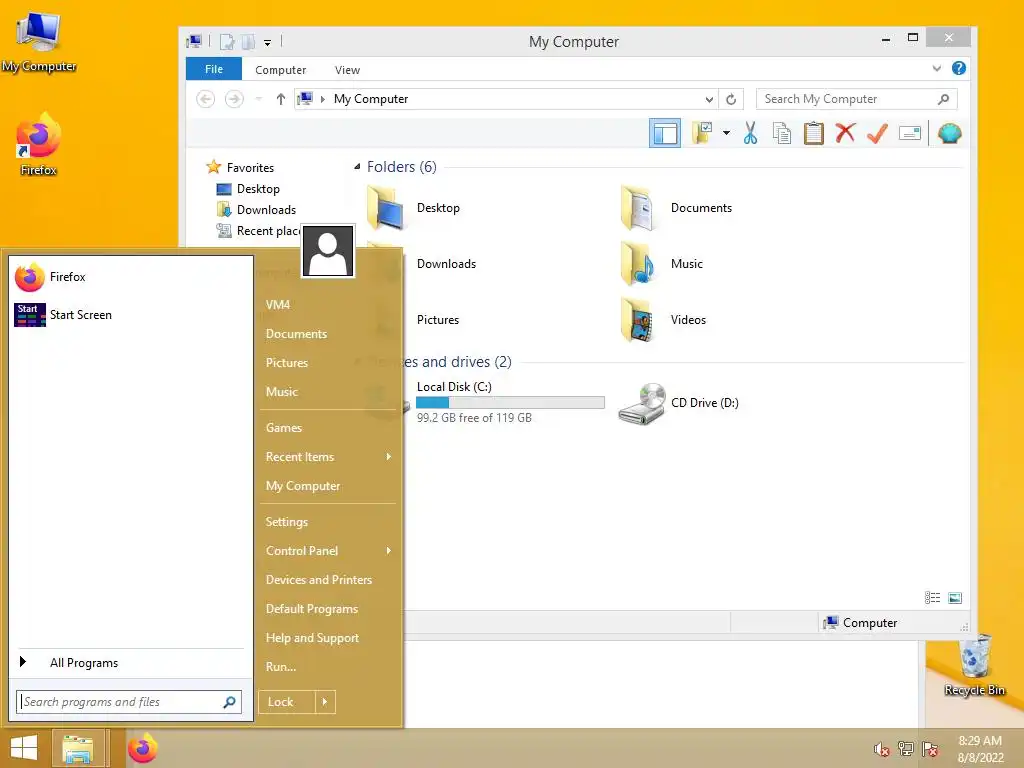Click the Lock button
This screenshot has height=768, width=1024.
[x=287, y=702]
